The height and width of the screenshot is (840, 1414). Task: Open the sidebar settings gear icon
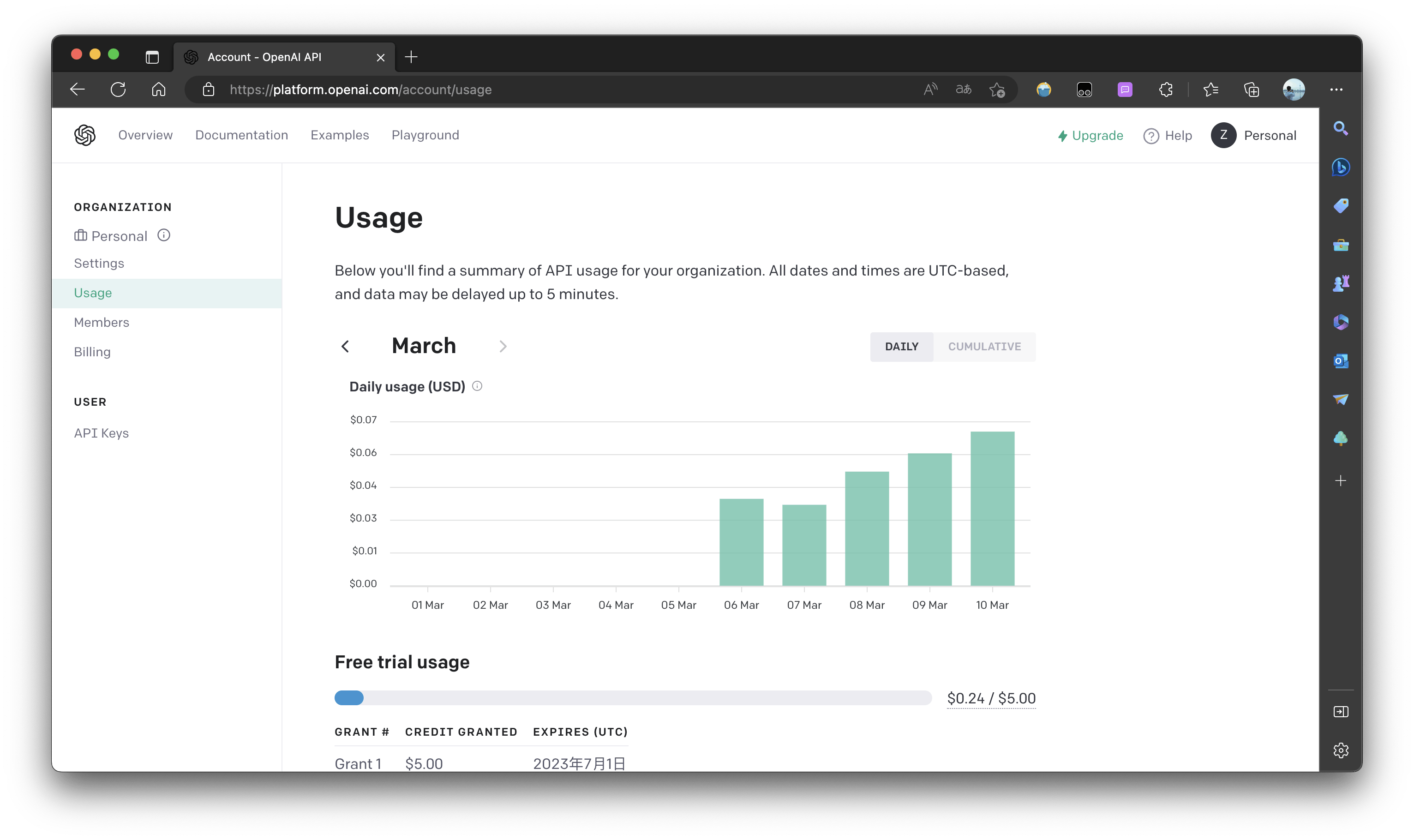click(x=1341, y=750)
